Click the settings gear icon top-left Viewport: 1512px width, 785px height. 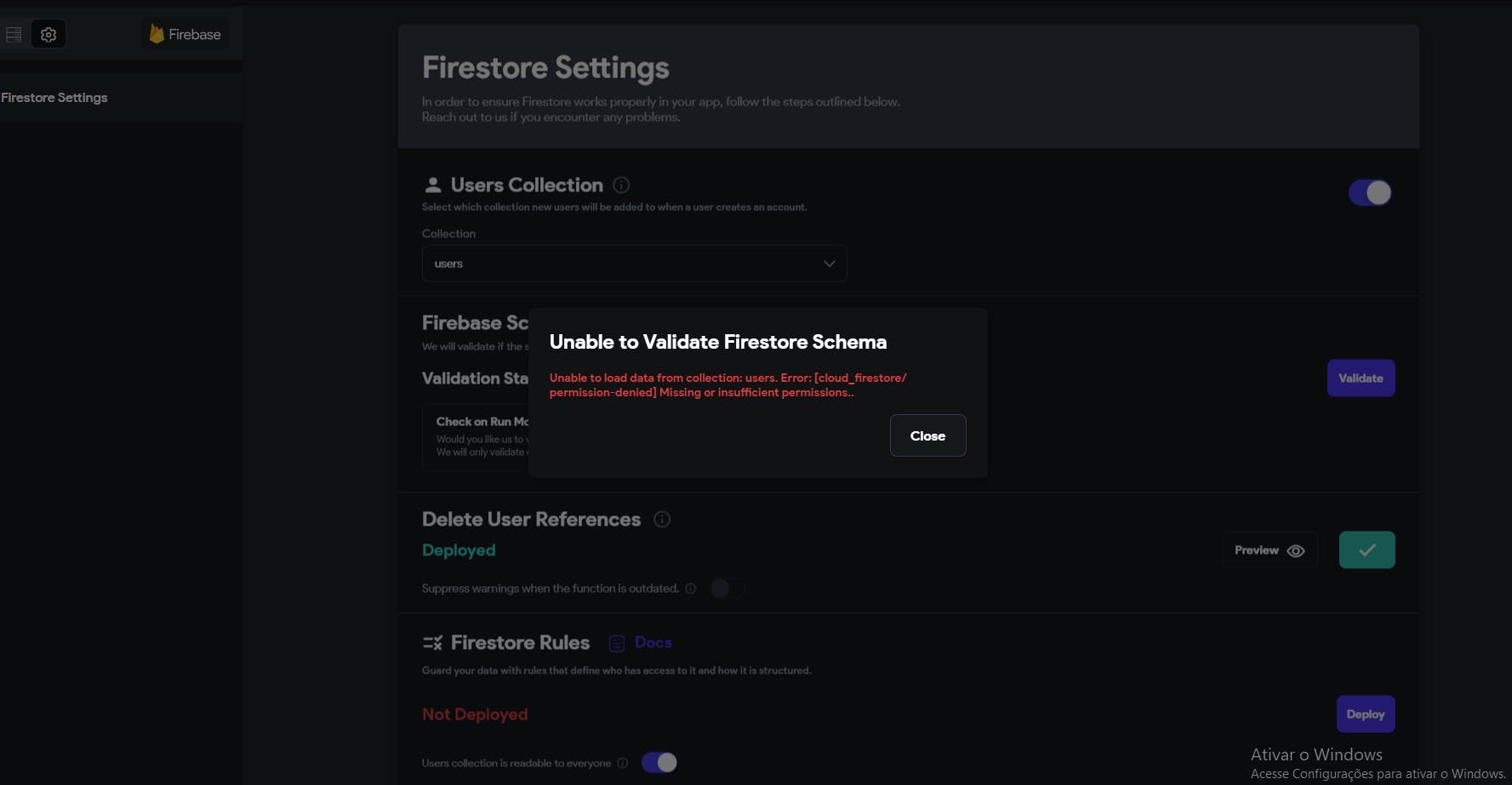pos(48,35)
